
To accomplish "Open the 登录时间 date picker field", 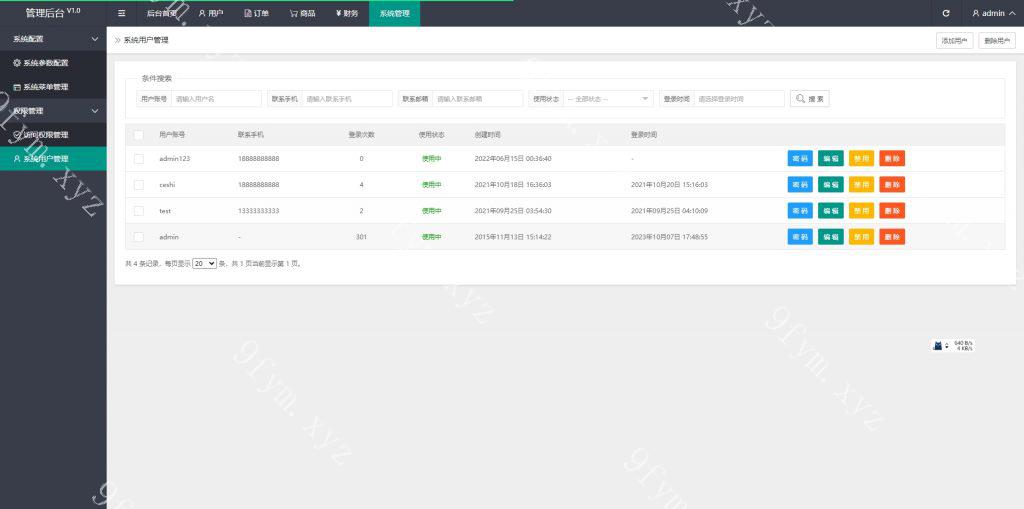I will pos(739,99).
